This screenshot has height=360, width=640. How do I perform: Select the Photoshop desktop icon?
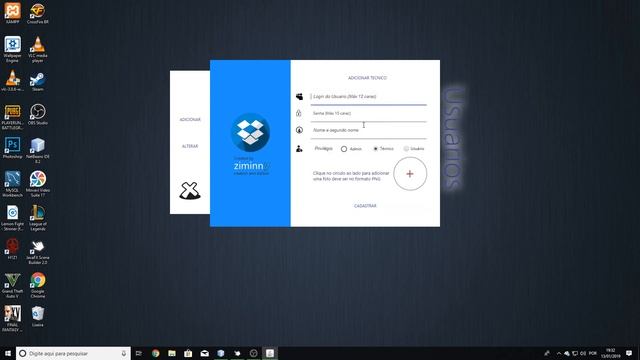[12, 148]
